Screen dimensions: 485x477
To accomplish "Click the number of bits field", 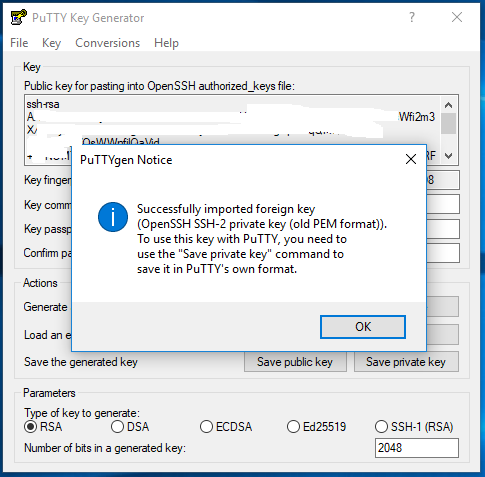I will tap(416, 448).
